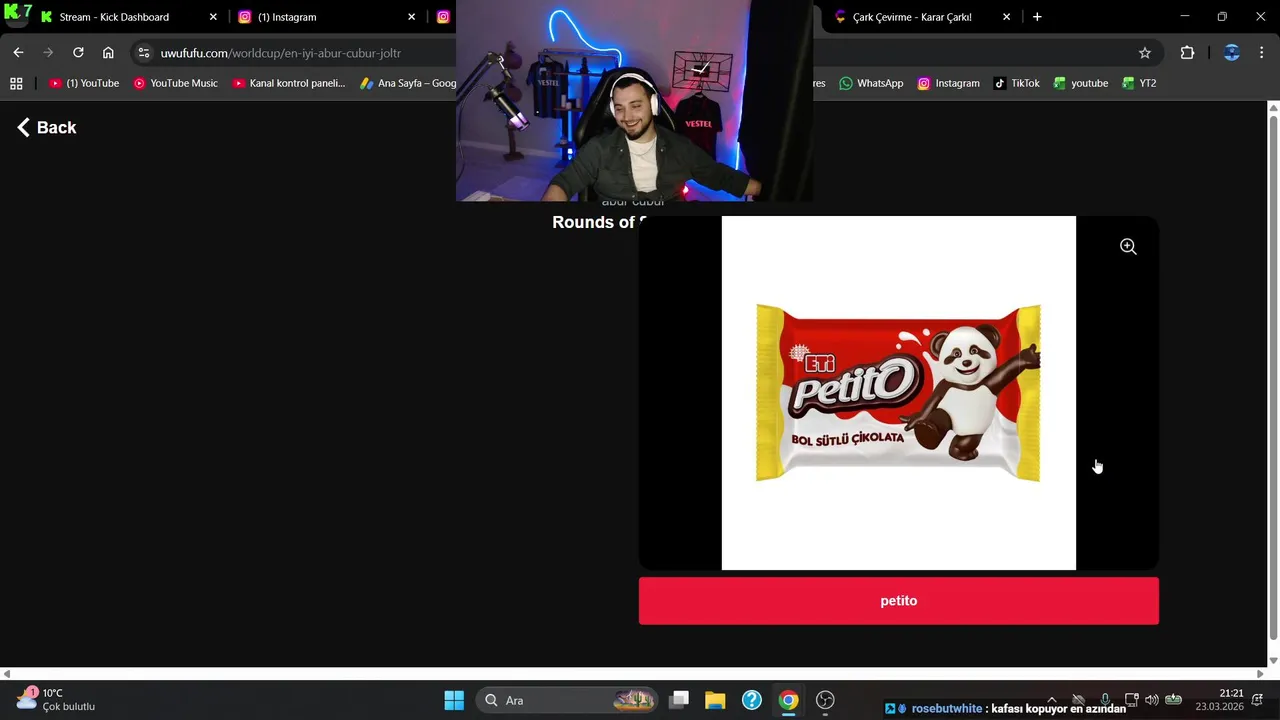This screenshot has height=720, width=1280.
Task: Open the weather widget showing 10°C
Action: tap(55, 700)
